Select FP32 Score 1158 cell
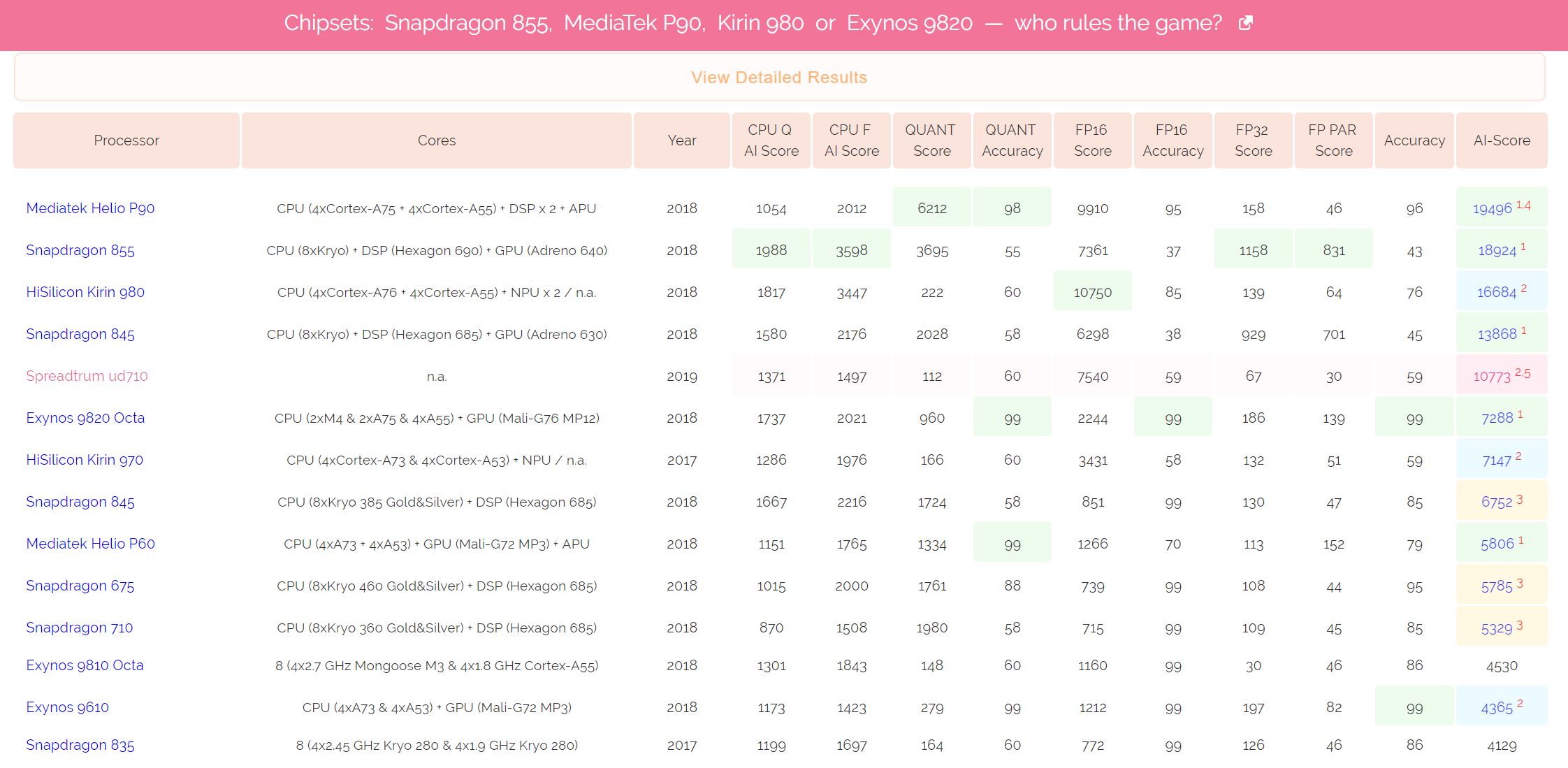1568x768 pixels. [1254, 249]
